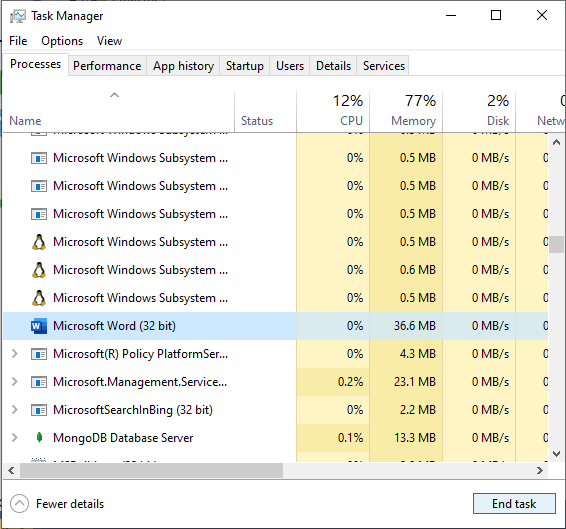Image resolution: width=566 pixels, height=529 pixels.
Task: Maximize the Task Manager window
Action: [x=496, y=16]
